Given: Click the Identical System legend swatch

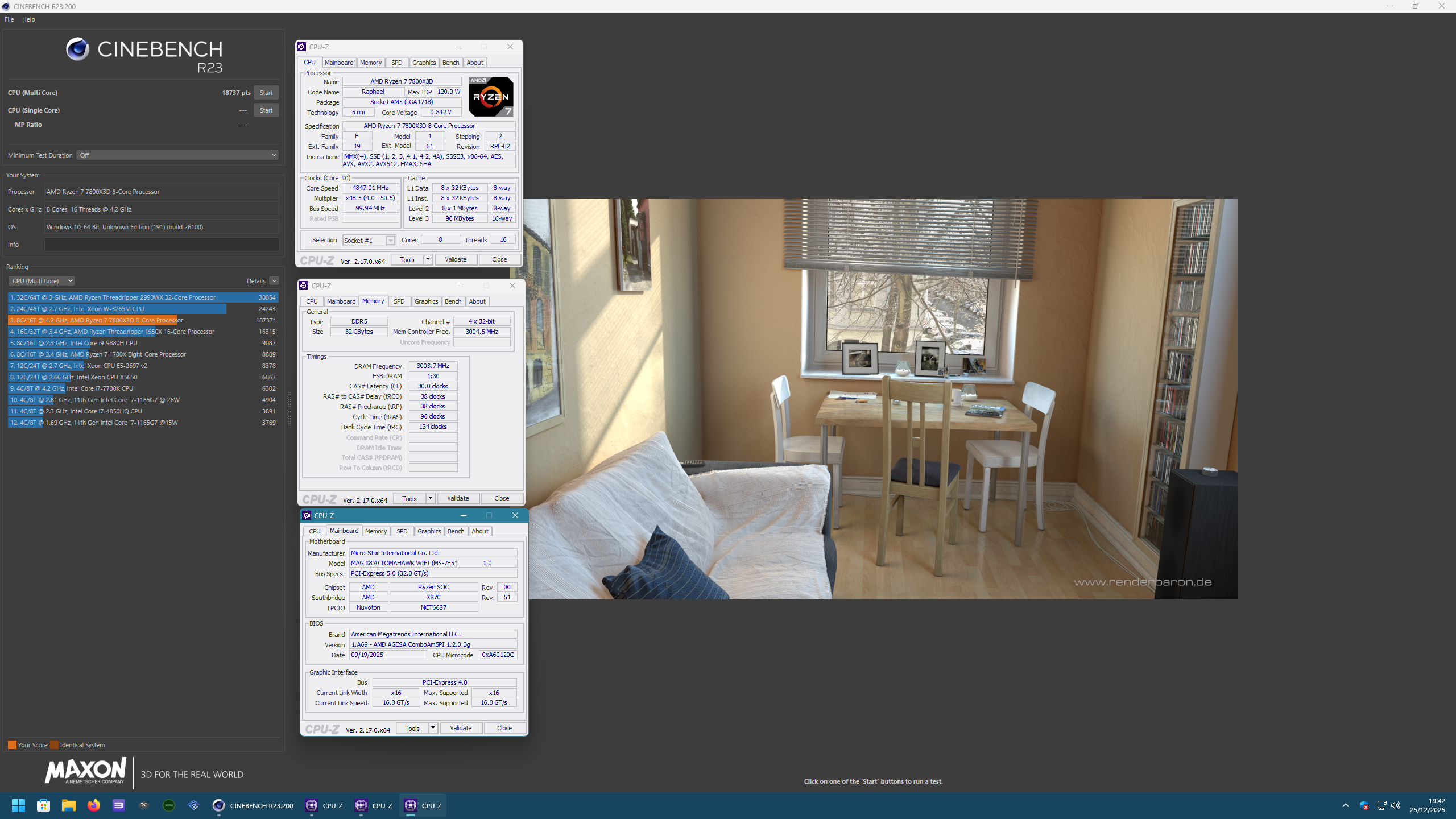Looking at the screenshot, I should tap(54, 745).
